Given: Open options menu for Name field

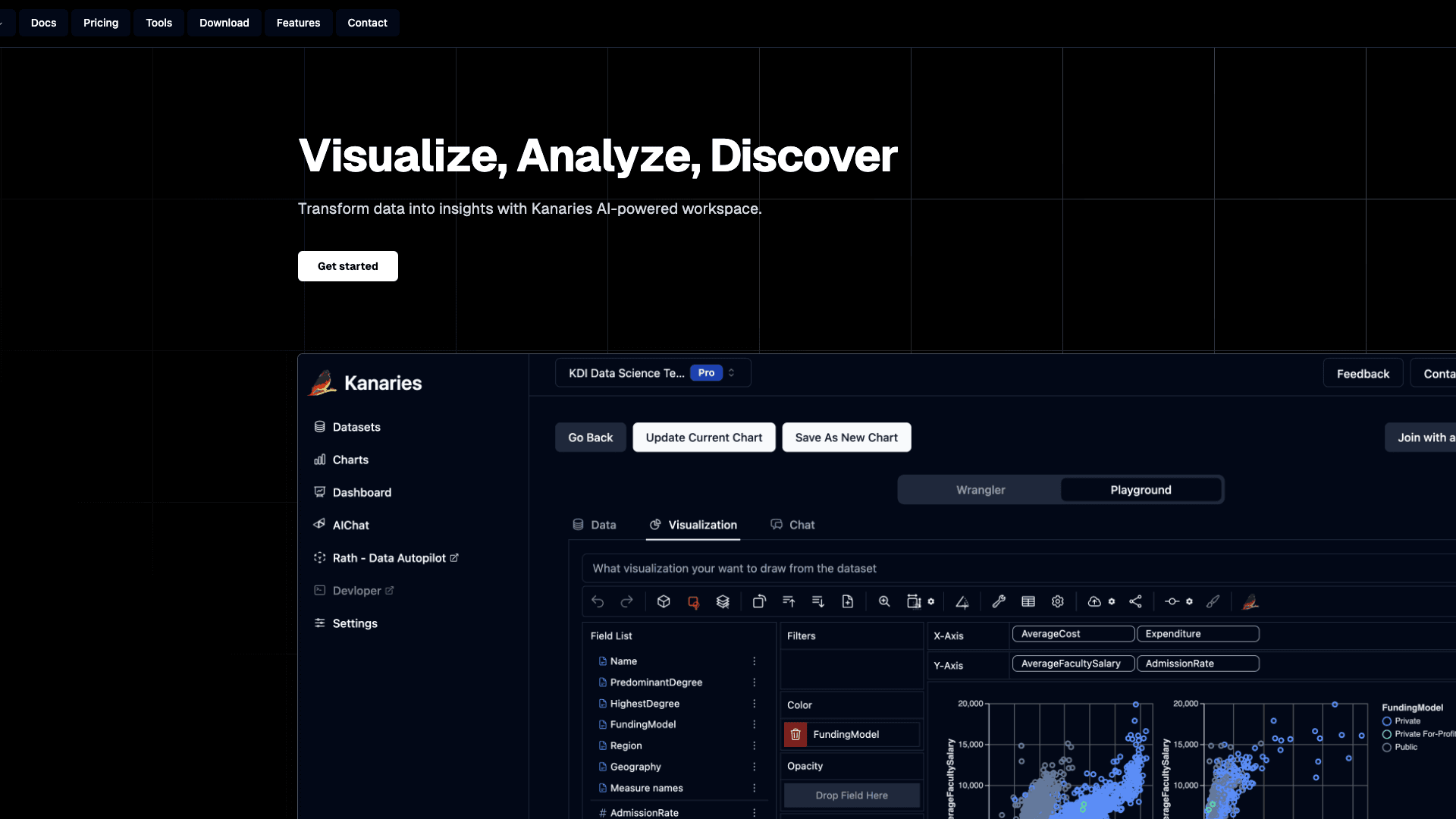Looking at the screenshot, I should [x=754, y=661].
